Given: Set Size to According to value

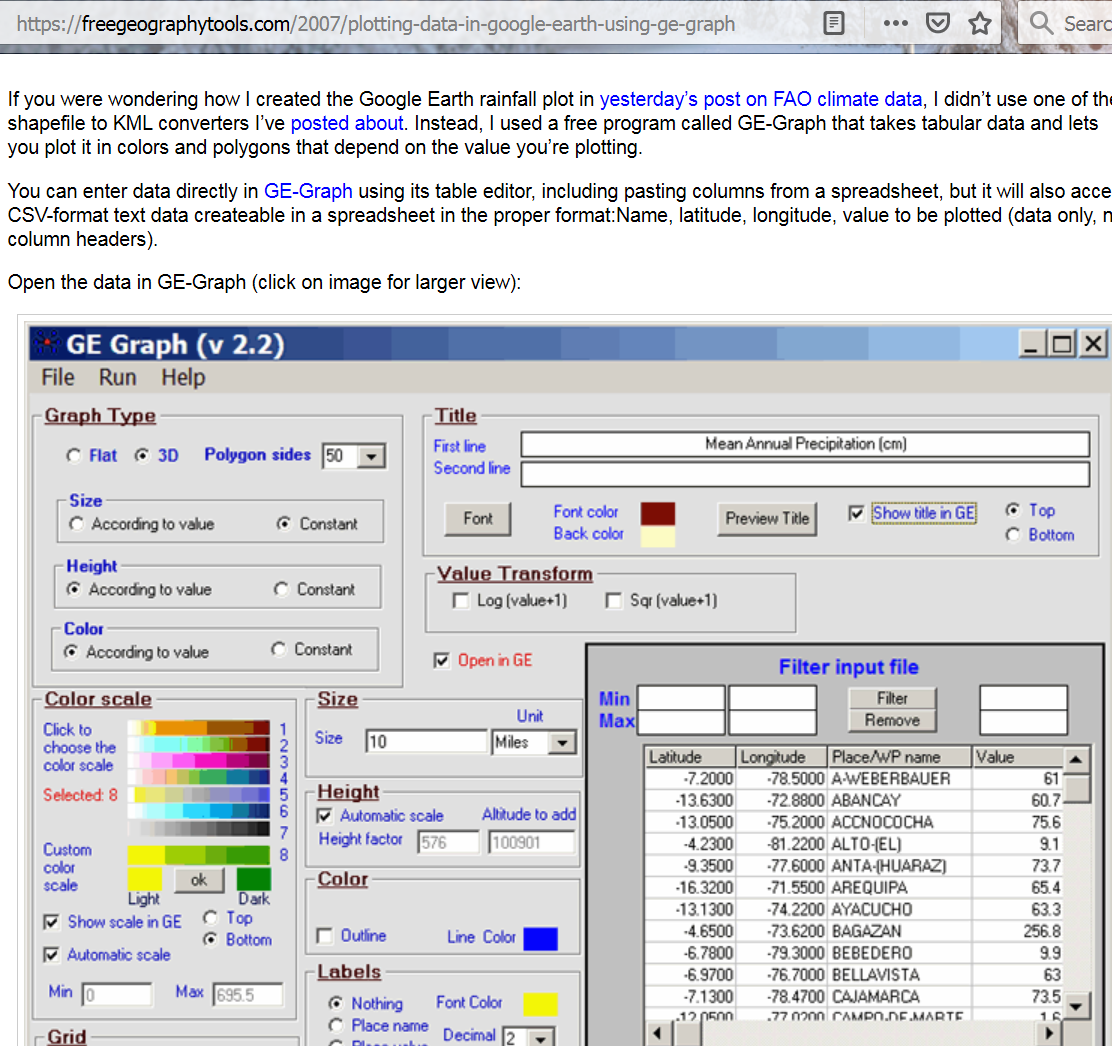Looking at the screenshot, I should tap(76, 524).
